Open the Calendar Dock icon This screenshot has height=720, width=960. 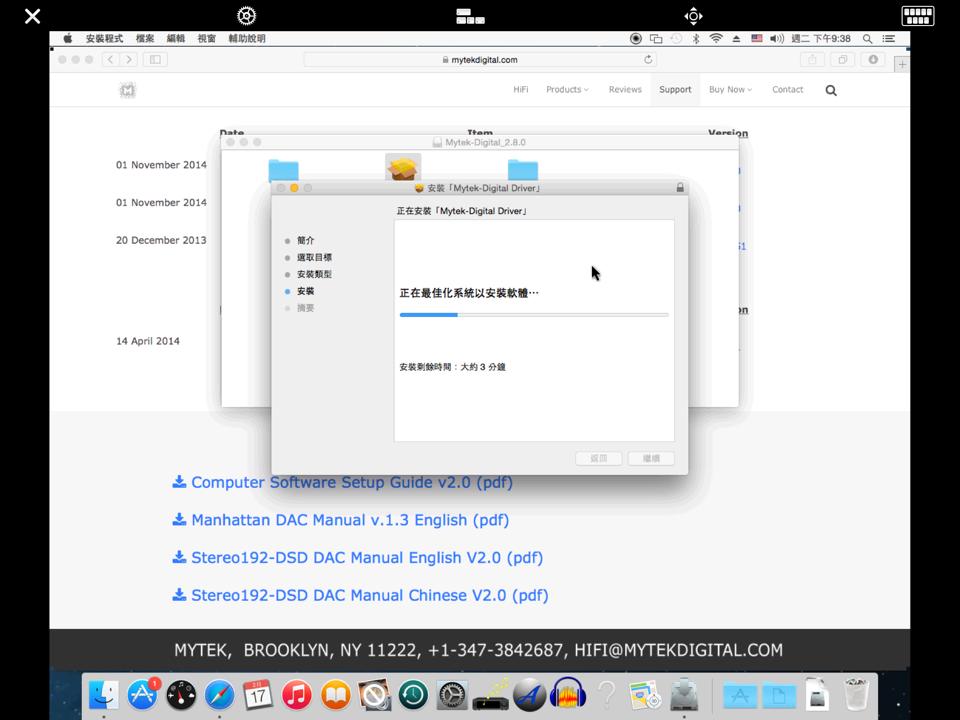tap(258, 696)
